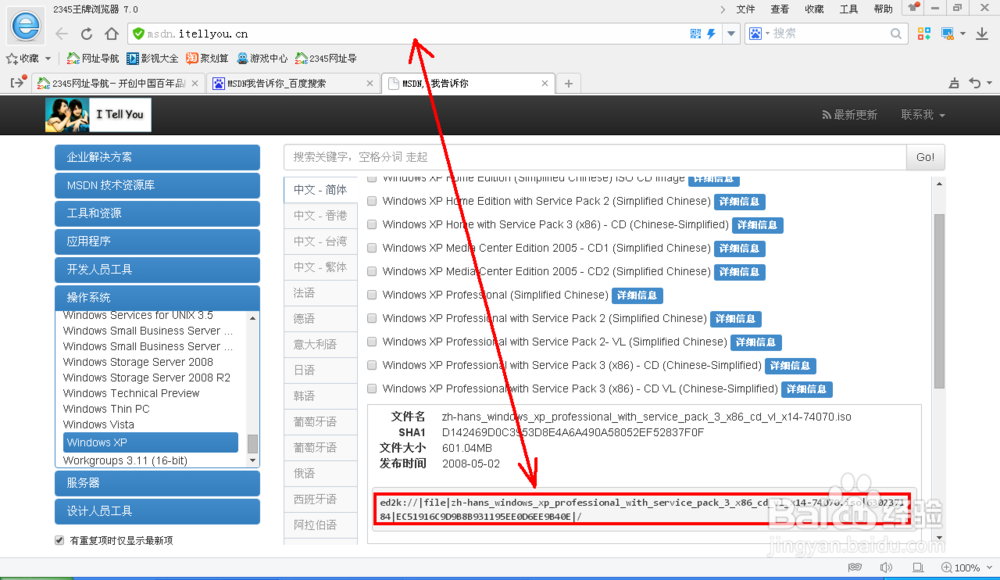This screenshot has height=580, width=1000.
Task: Click the 详细信息 link beside Windows XP Professional
Action: pyautogui.click(x=637, y=295)
